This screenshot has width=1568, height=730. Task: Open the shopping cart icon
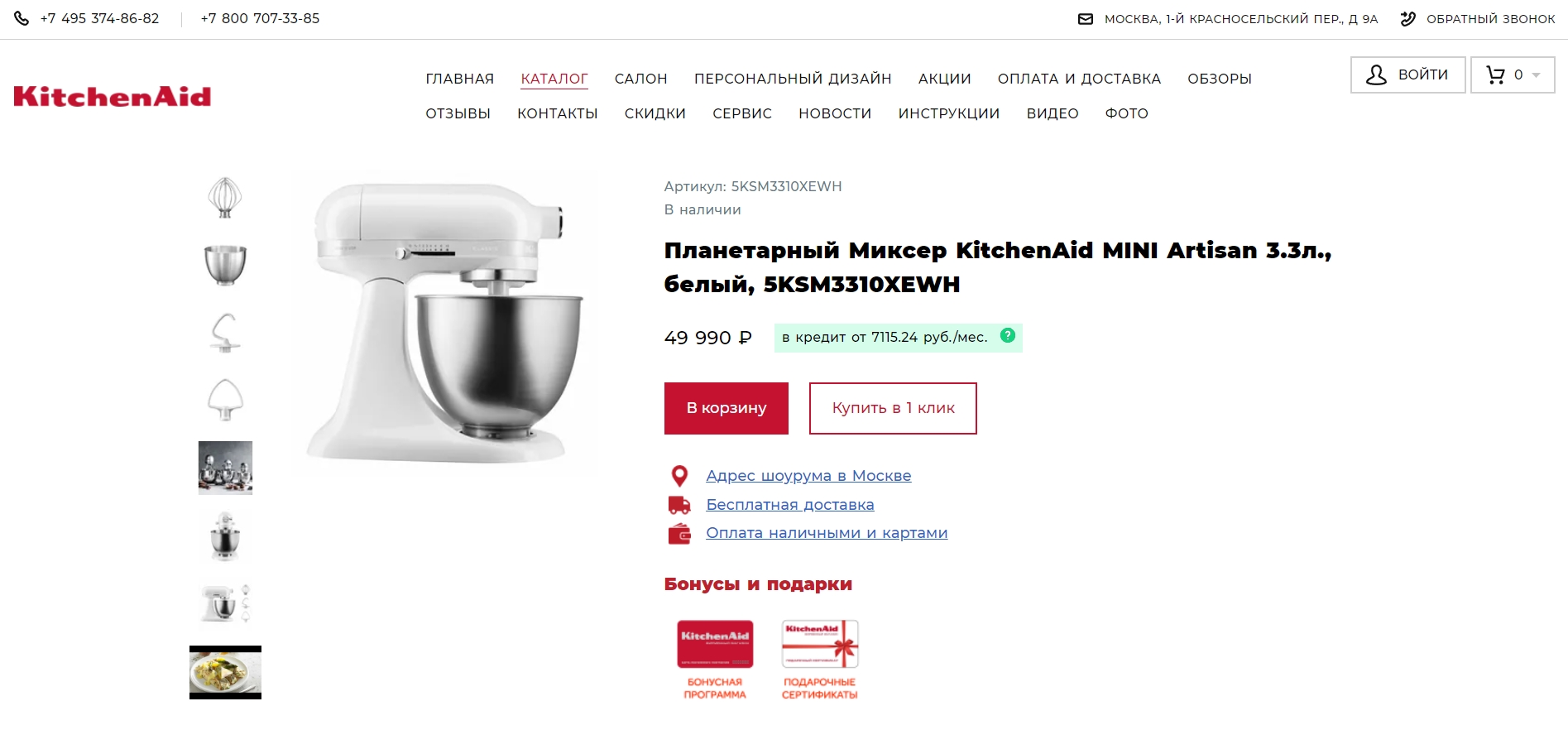pyautogui.click(x=1494, y=74)
